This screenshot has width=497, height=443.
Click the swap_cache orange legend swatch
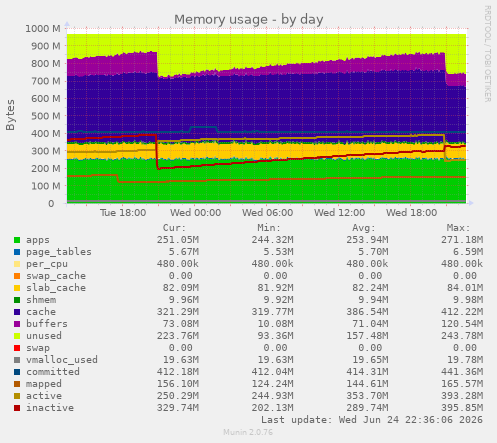[17, 276]
